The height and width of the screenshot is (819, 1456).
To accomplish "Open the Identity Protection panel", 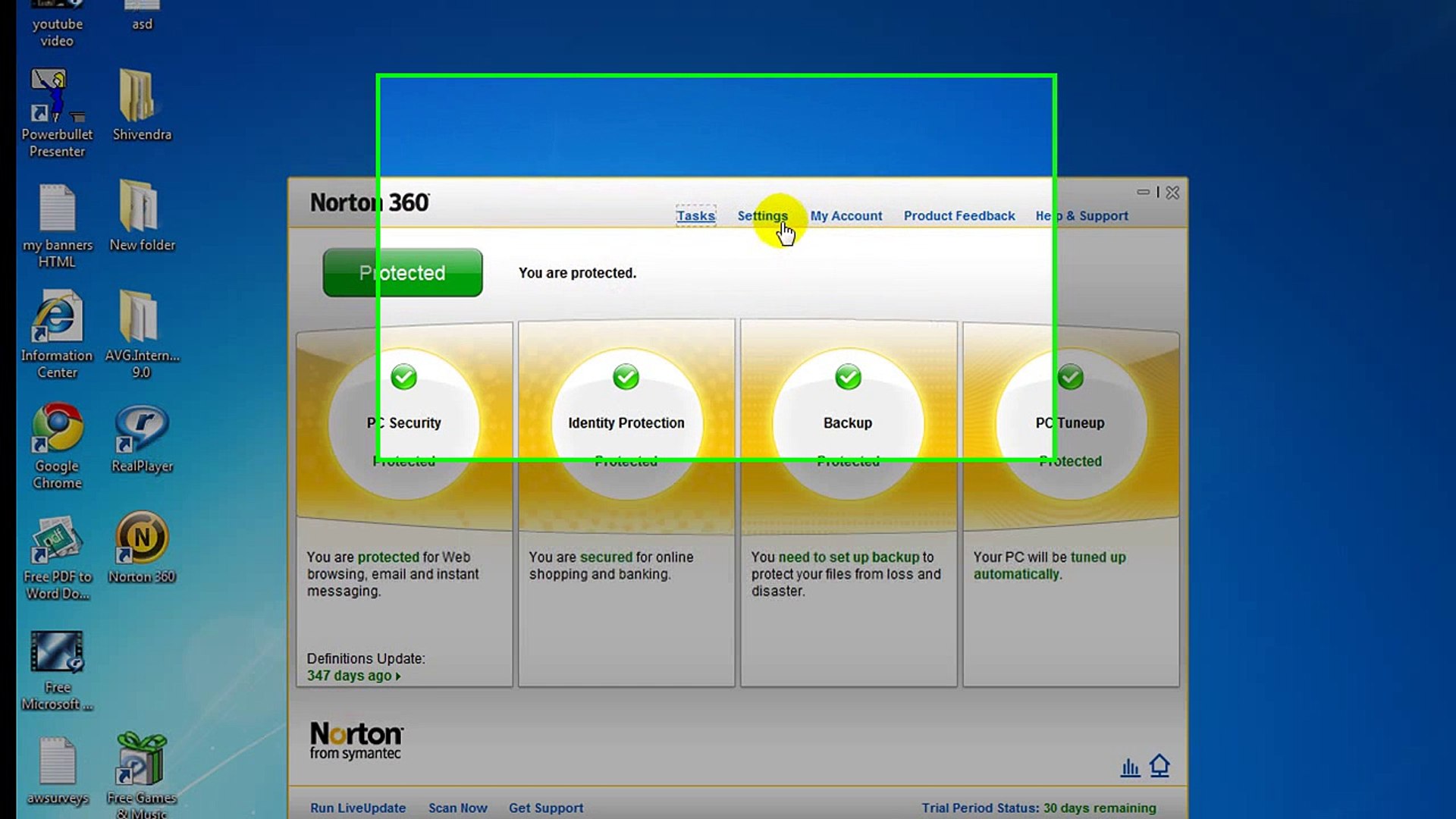I will click(x=626, y=423).
